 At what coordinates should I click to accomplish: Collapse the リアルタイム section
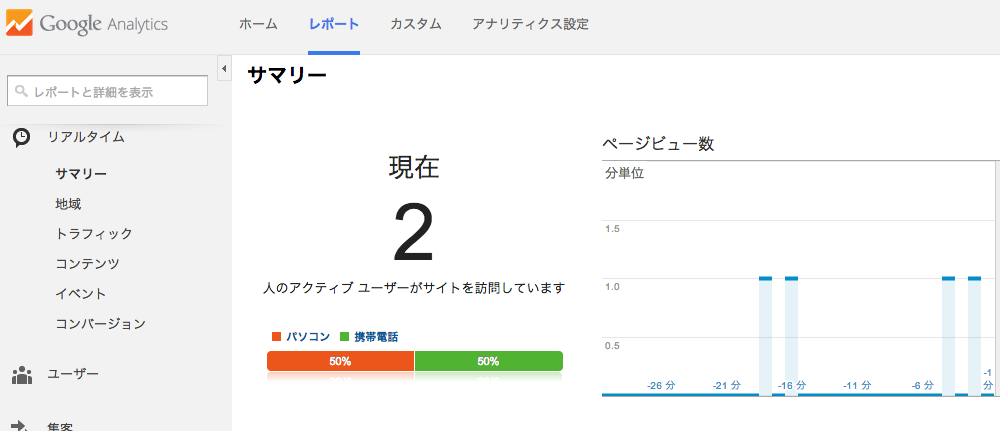[x=86, y=137]
